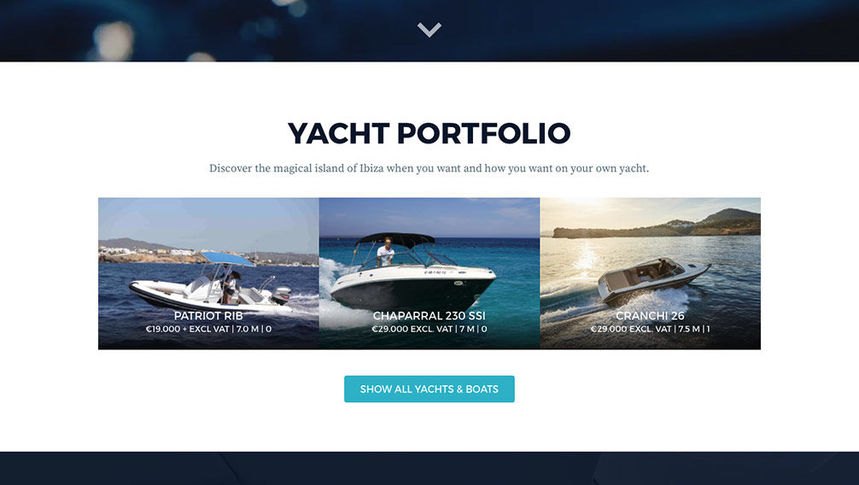
Task: Click the man standing in Chaparral boat
Action: 386,252
